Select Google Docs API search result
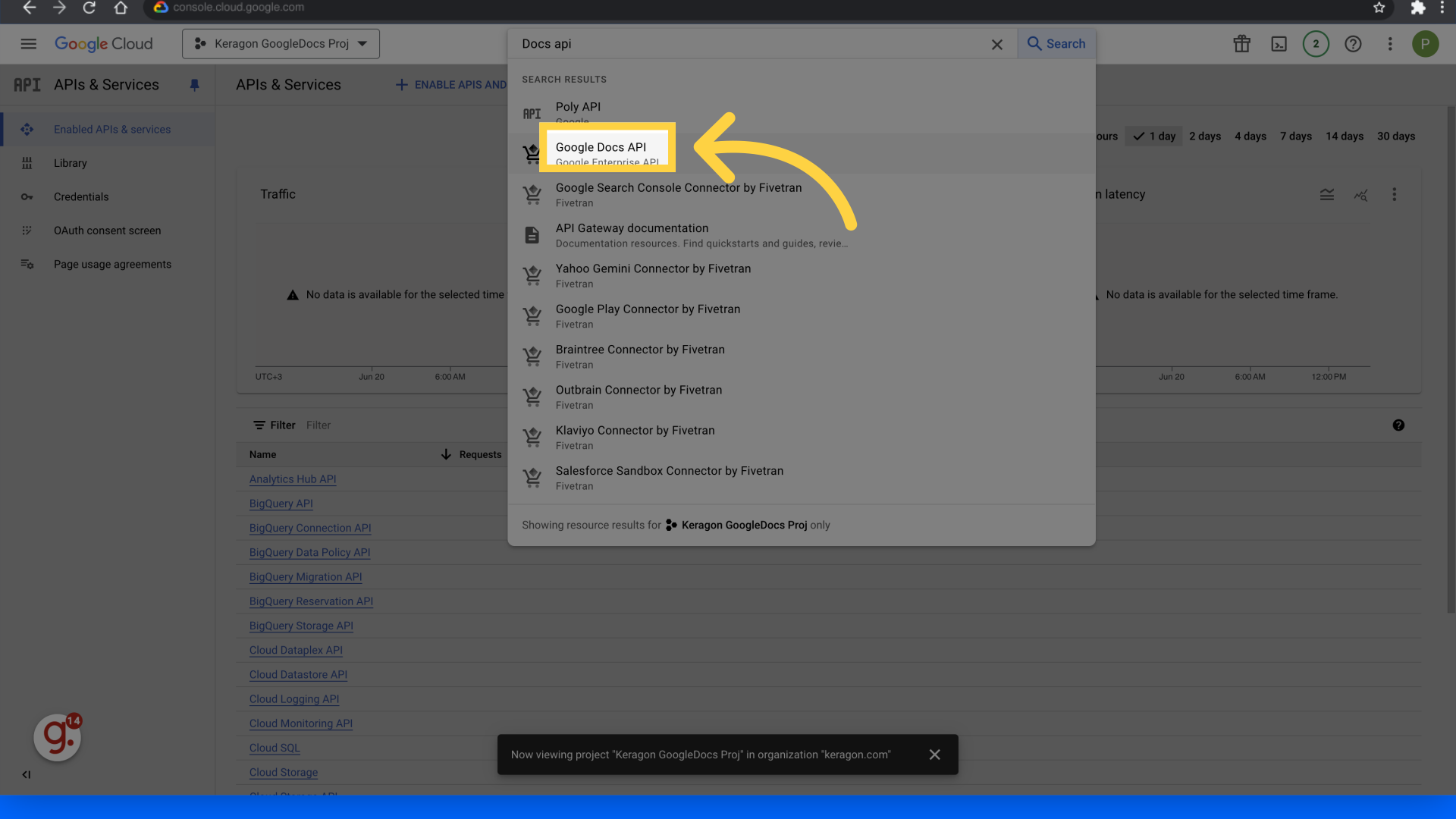 pos(802,154)
